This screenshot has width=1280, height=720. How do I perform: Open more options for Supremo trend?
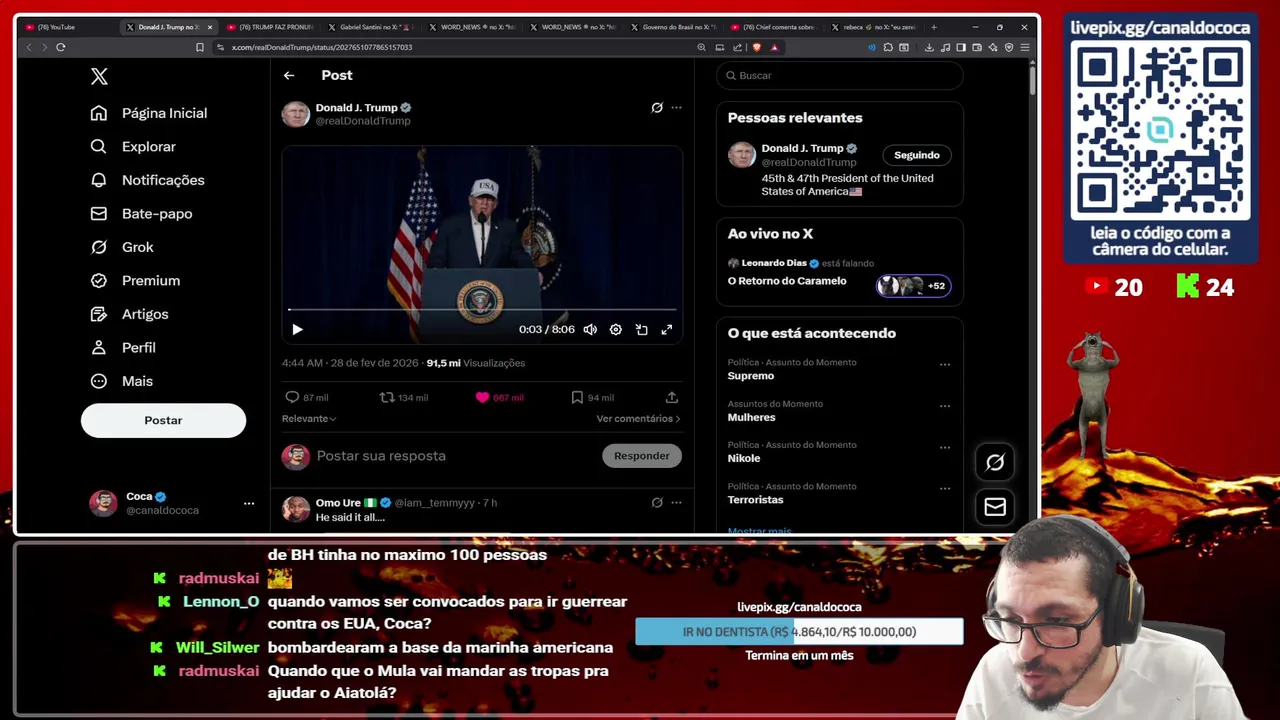coord(945,364)
